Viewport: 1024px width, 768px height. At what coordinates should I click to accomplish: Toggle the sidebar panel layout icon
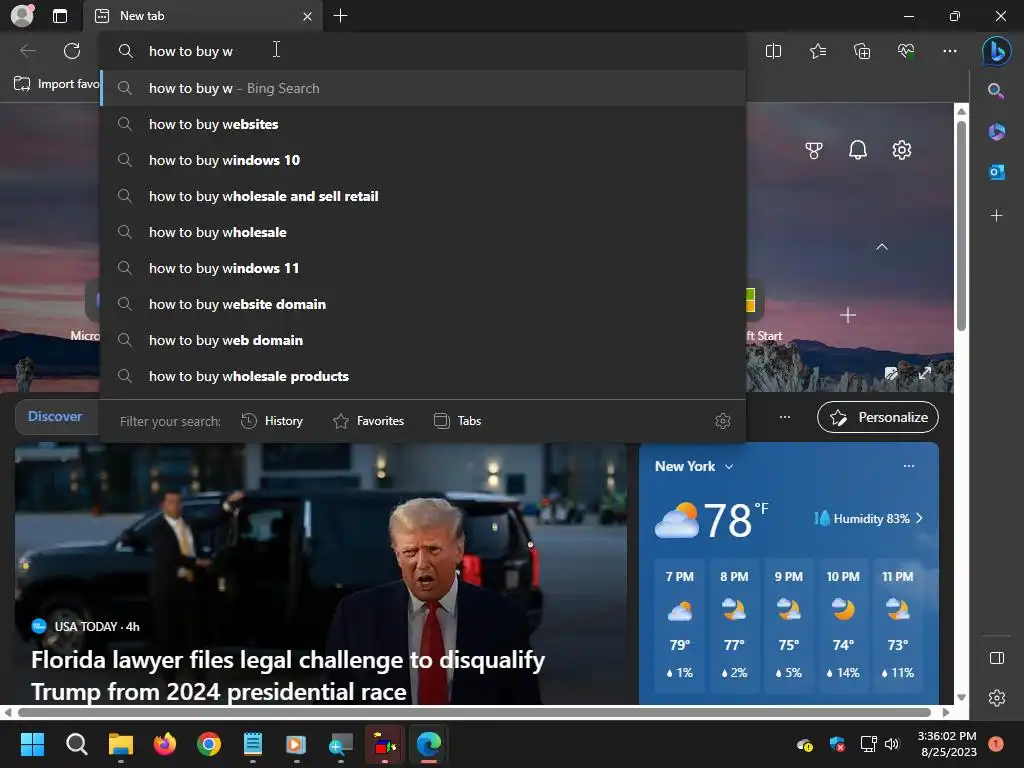[997, 658]
